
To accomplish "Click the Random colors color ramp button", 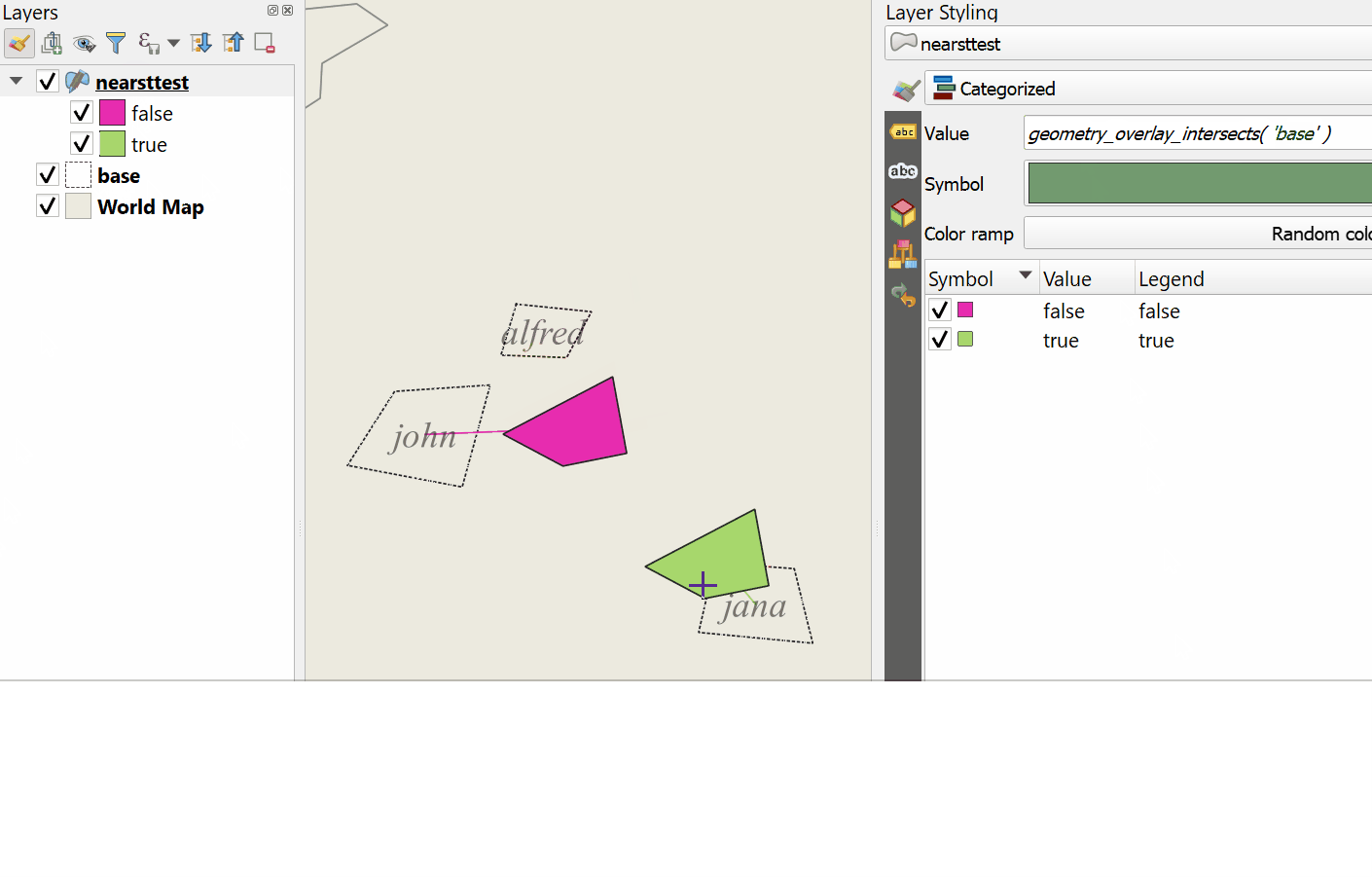I will [x=1197, y=234].
